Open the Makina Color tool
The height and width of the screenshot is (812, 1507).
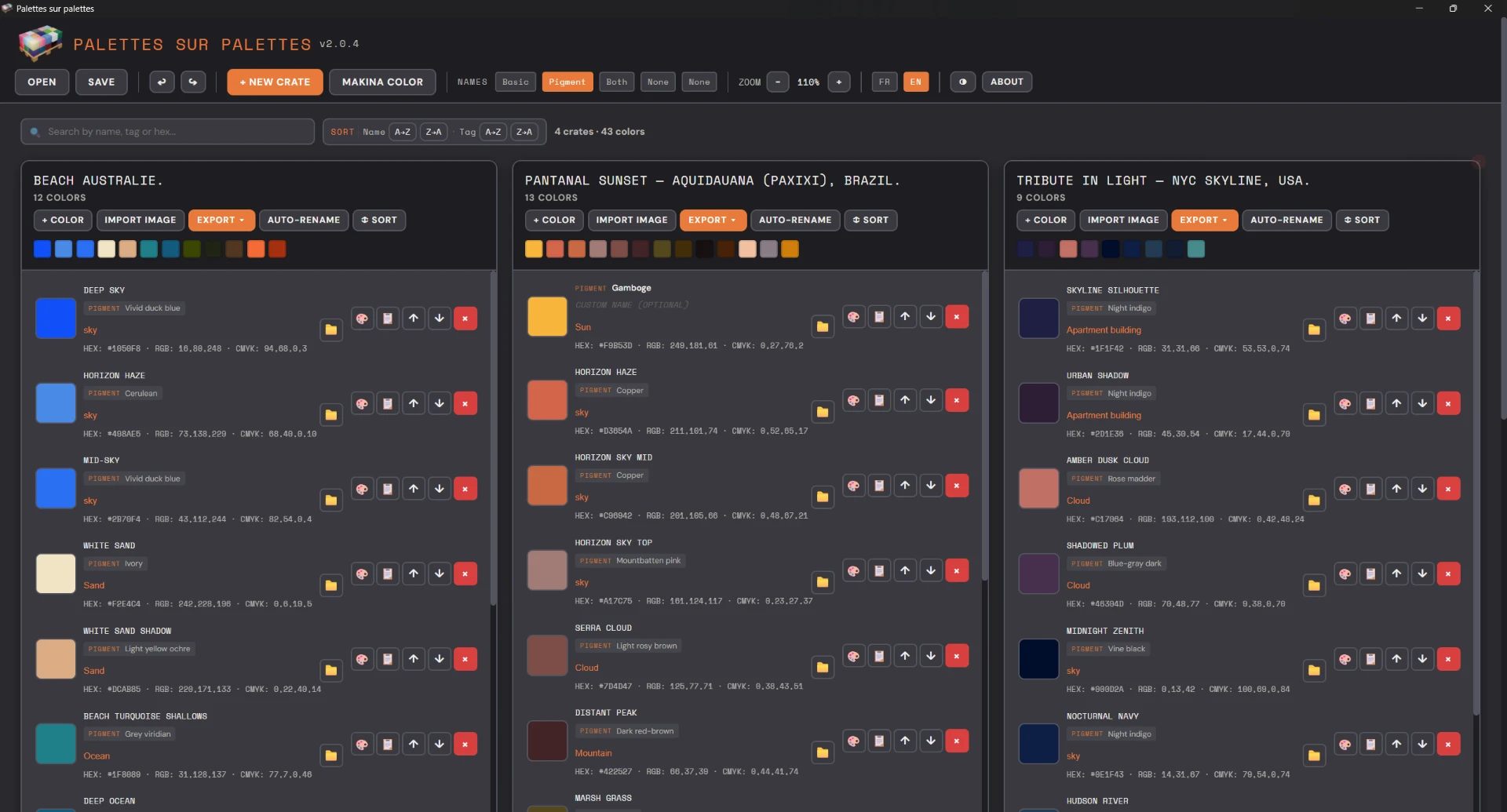(382, 82)
